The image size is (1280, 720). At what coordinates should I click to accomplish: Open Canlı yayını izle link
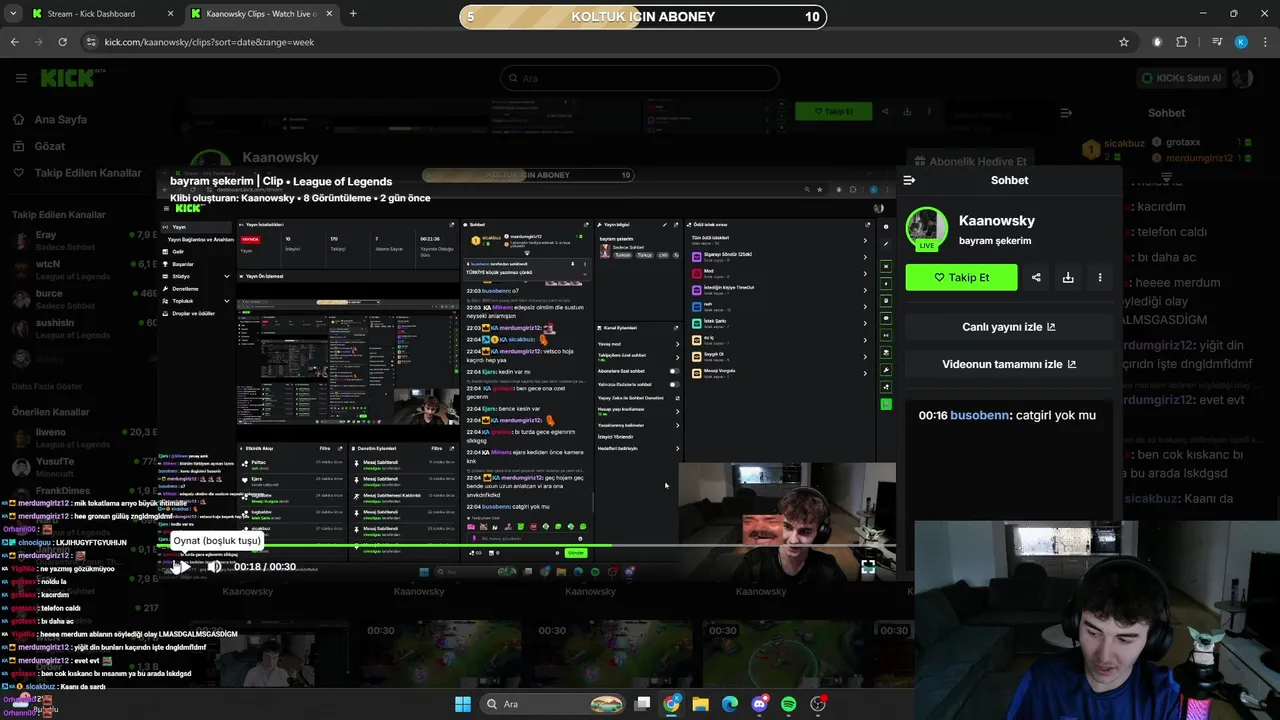pos(1009,327)
